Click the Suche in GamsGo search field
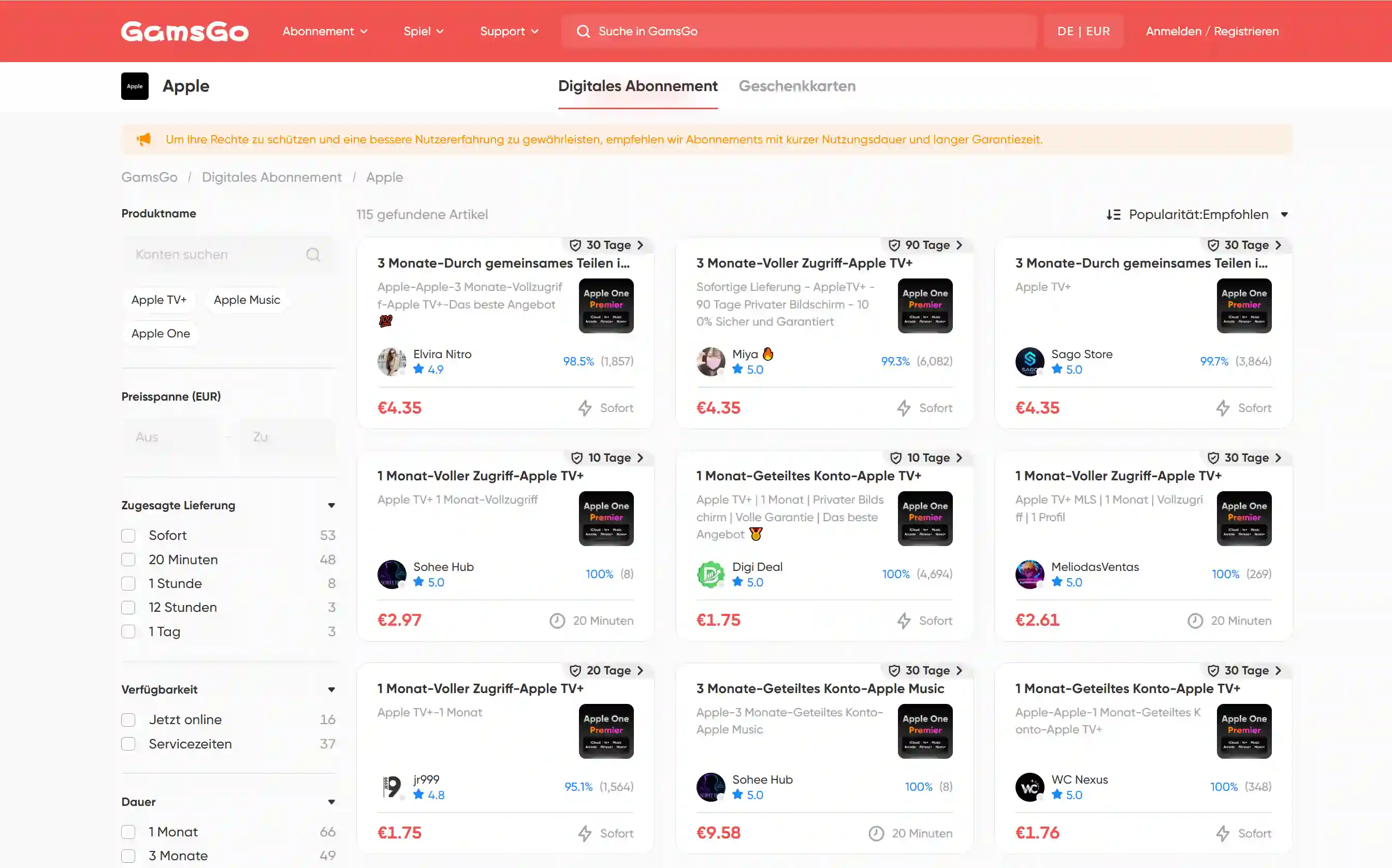The width and height of the screenshot is (1392, 868). tap(800, 31)
